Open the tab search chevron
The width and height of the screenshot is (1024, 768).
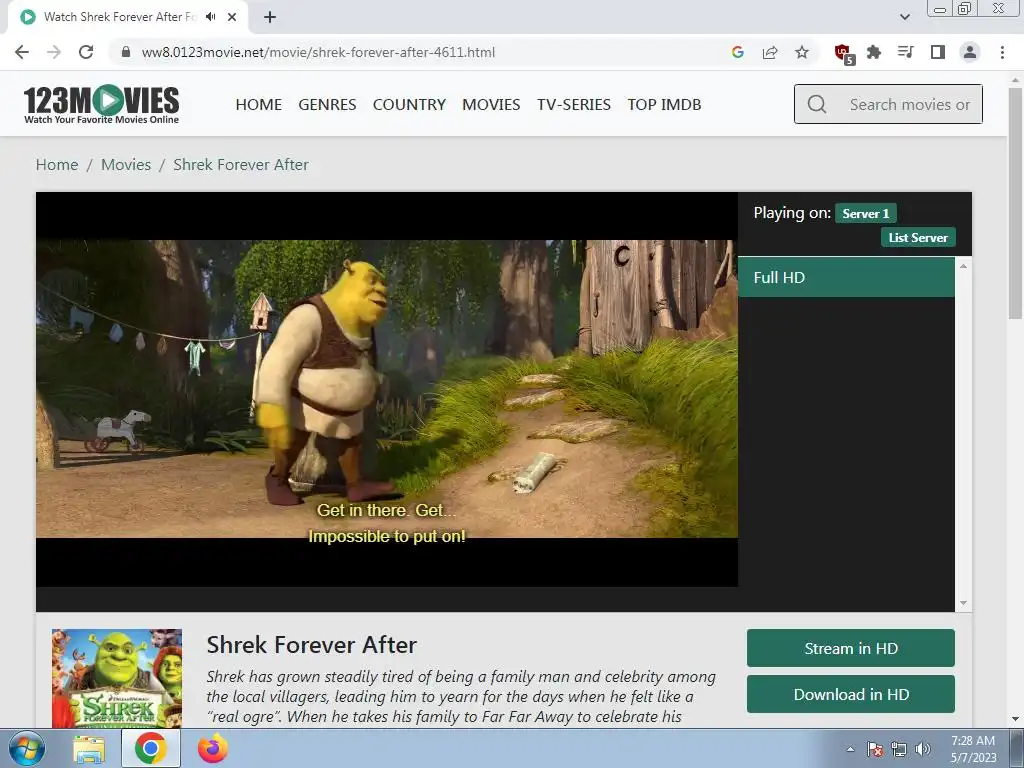(904, 17)
